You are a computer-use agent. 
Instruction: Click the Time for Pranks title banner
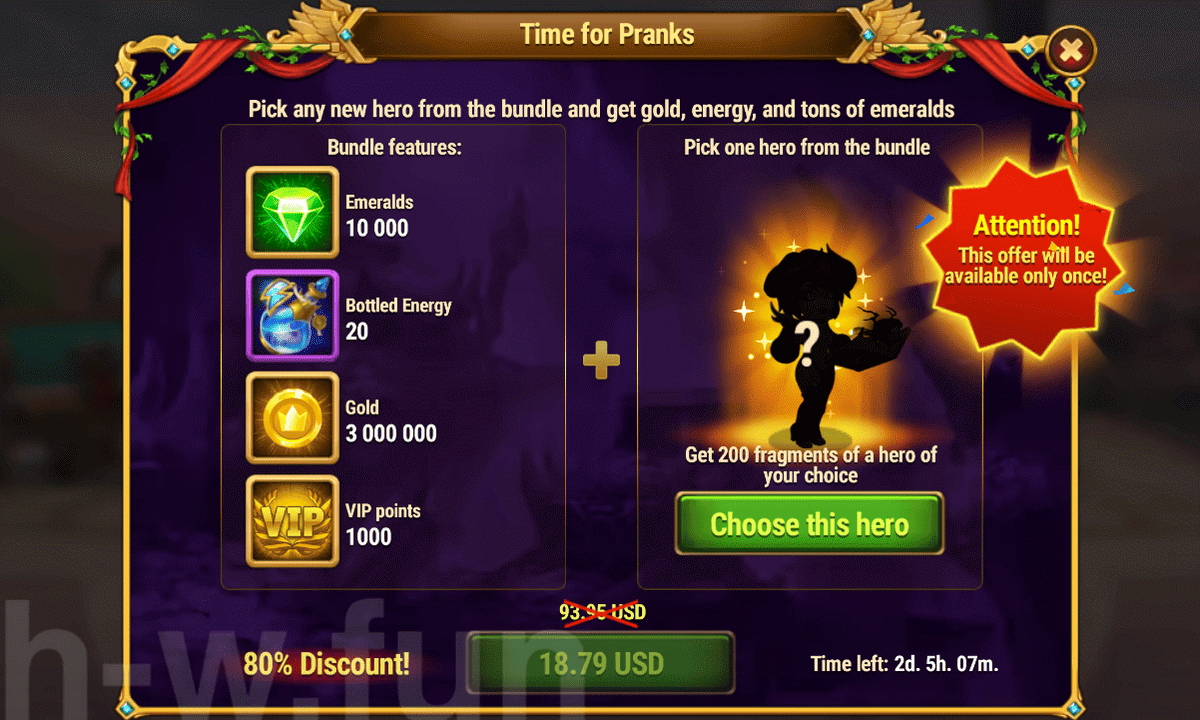607,35
